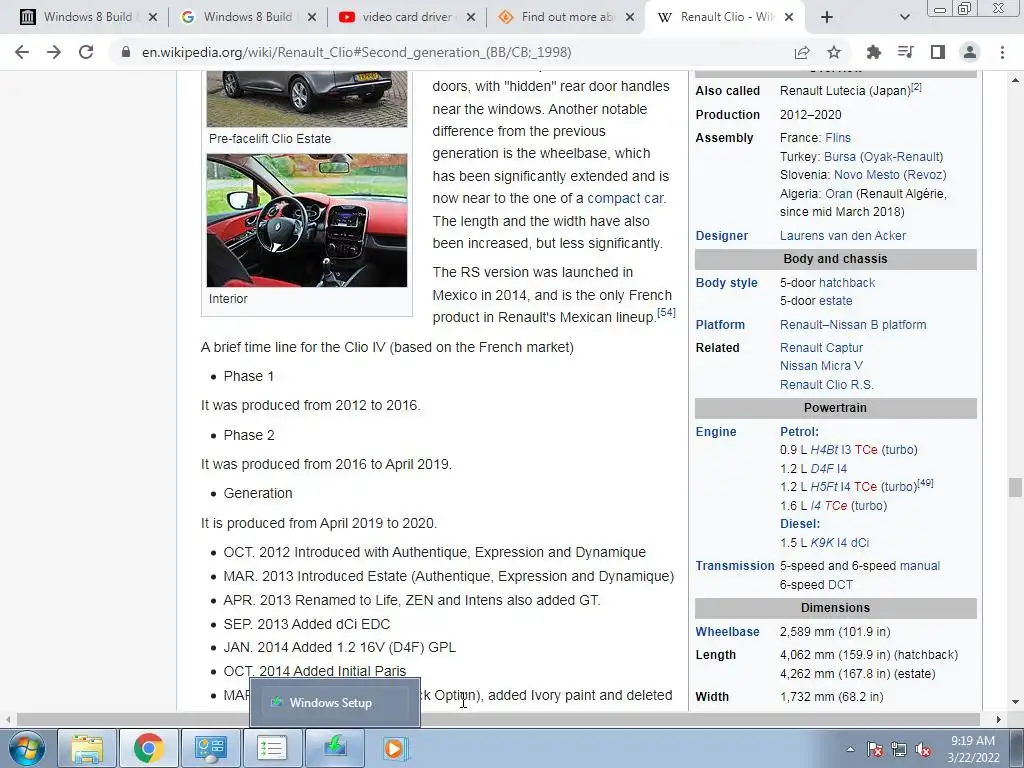This screenshot has width=1024, height=768.
Task: Follow the Designer label link
Action: click(722, 236)
